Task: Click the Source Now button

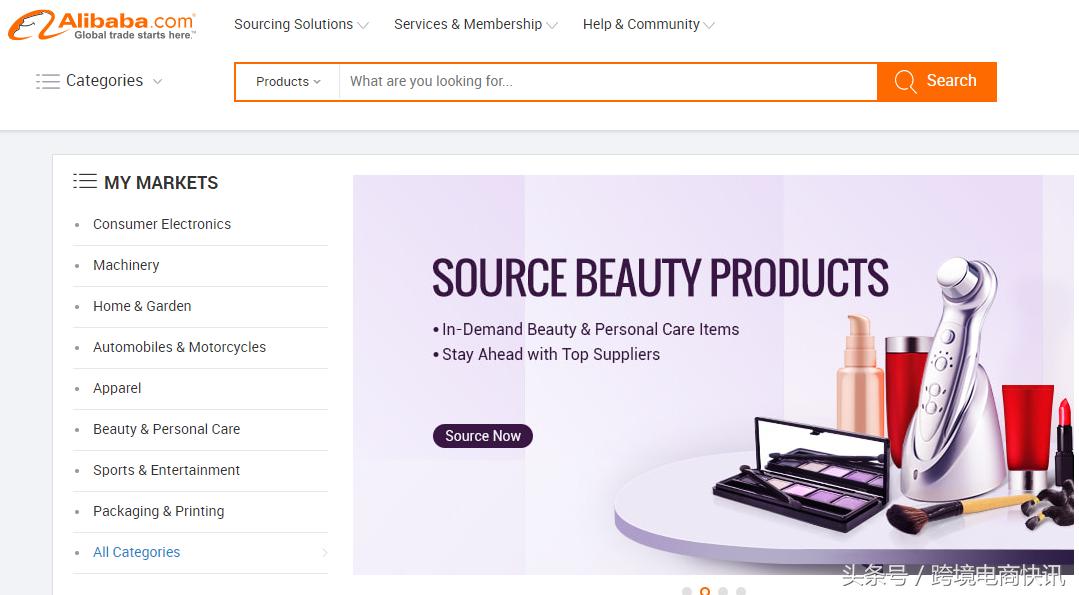Action: tap(483, 436)
